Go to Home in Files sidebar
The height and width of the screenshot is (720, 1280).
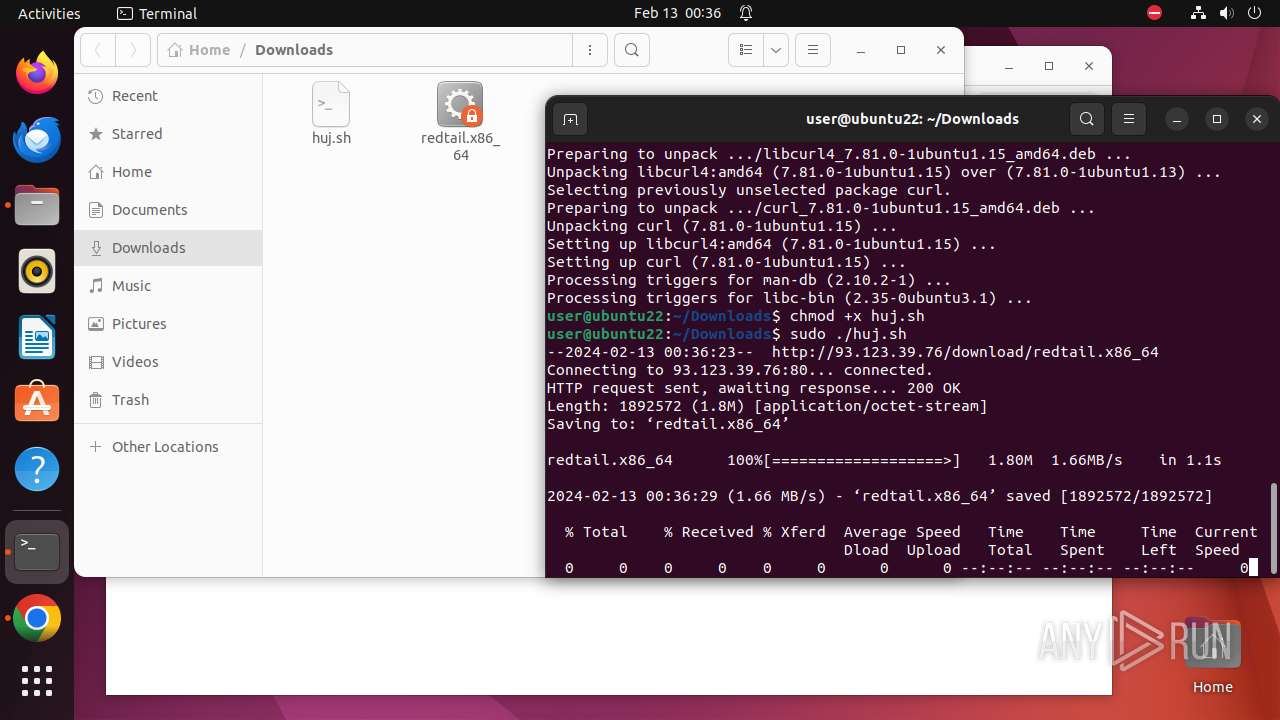point(168,172)
